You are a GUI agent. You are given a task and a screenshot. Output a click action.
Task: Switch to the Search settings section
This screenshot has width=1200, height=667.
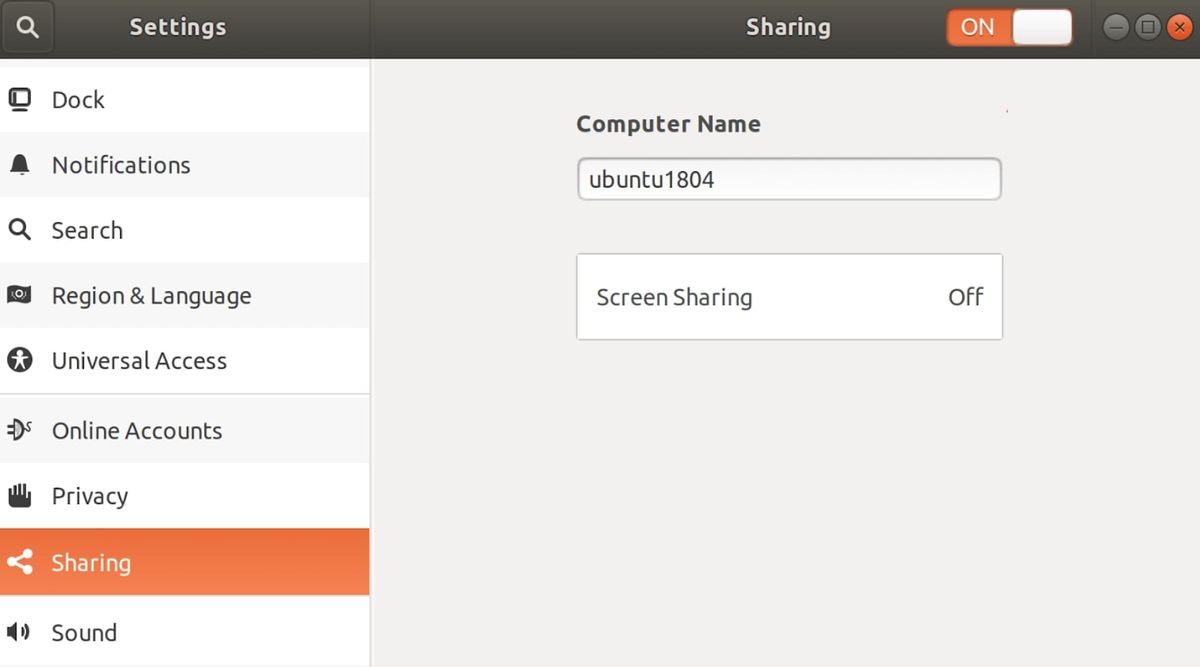(x=88, y=230)
